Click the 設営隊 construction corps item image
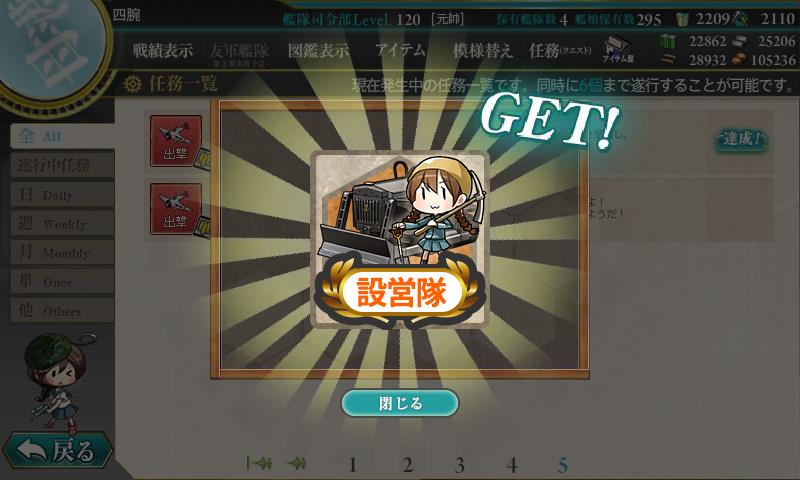 coord(399,240)
